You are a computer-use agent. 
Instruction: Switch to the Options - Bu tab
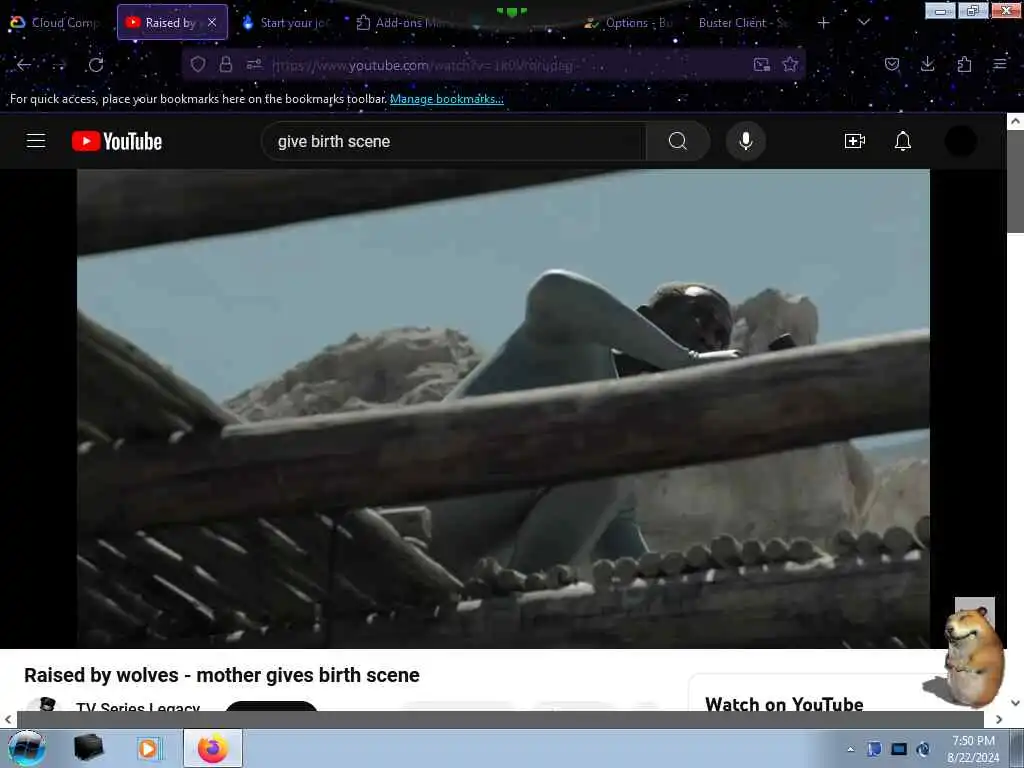coord(630,23)
